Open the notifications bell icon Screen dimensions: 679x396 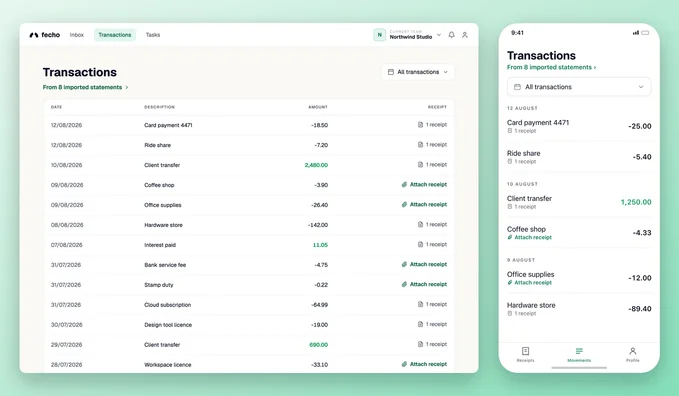click(x=451, y=35)
